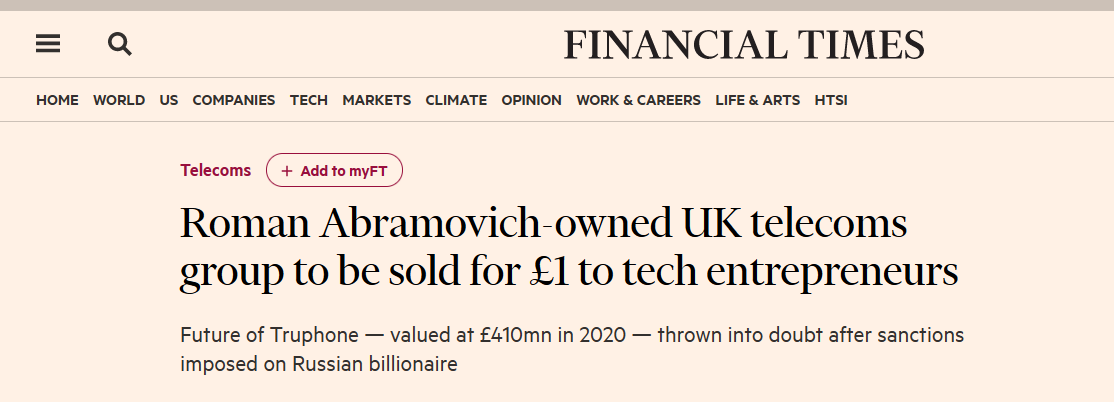
Task: Open the World section
Action: click(119, 100)
